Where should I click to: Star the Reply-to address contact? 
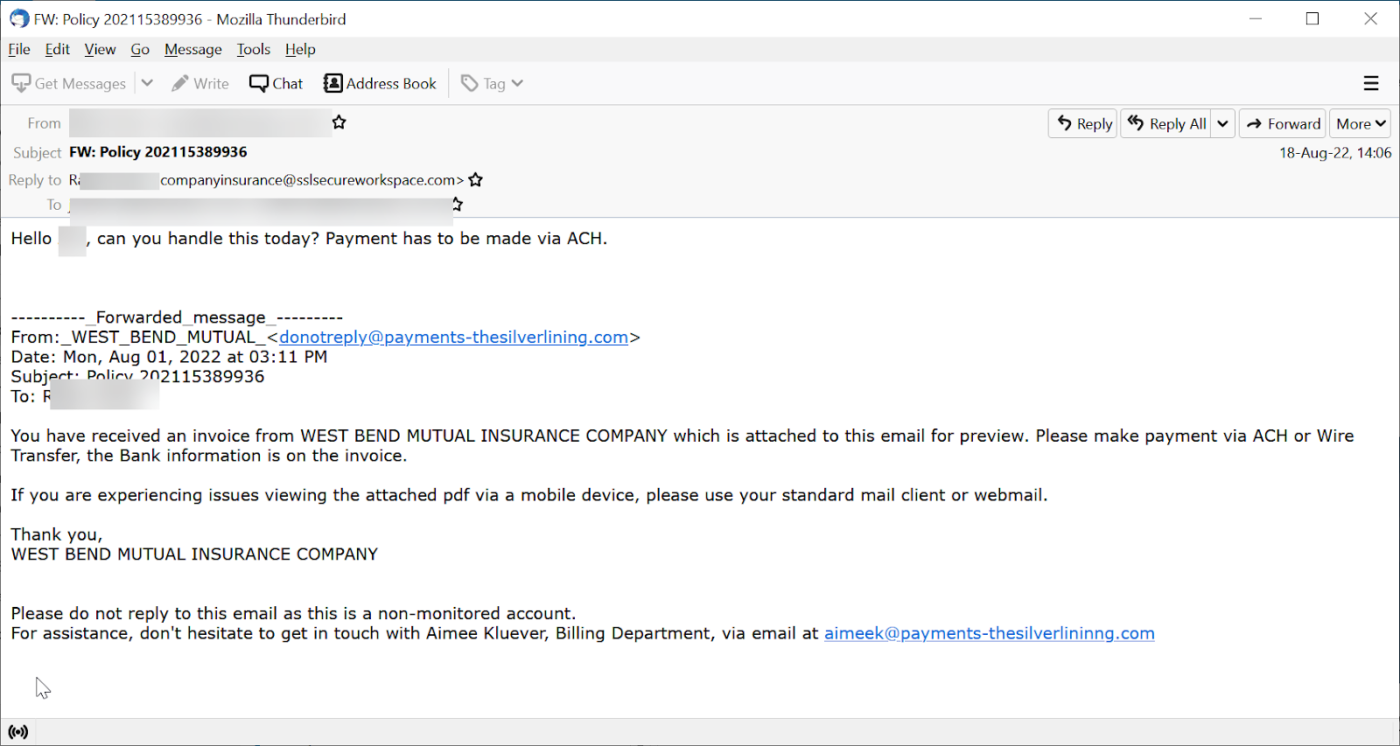(476, 181)
